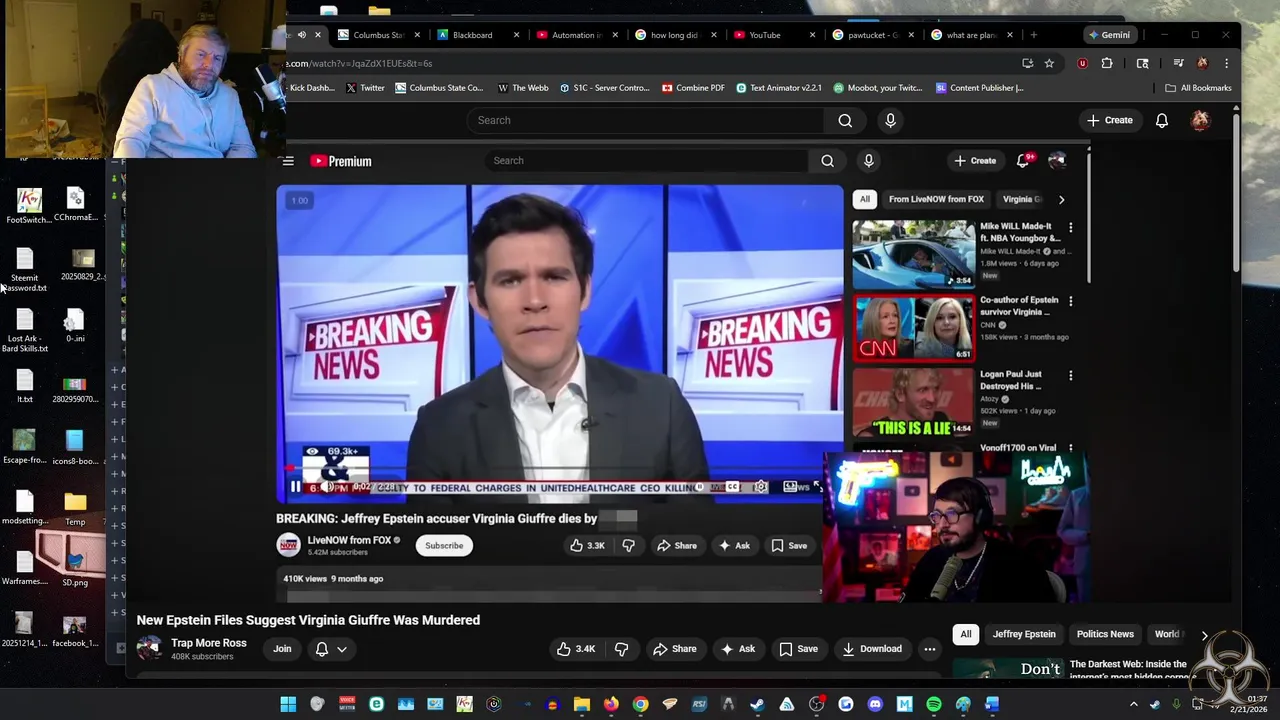Image resolution: width=1280 pixels, height=720 pixels.
Task: Like the Trap More Ross video
Action: [x=576, y=649]
